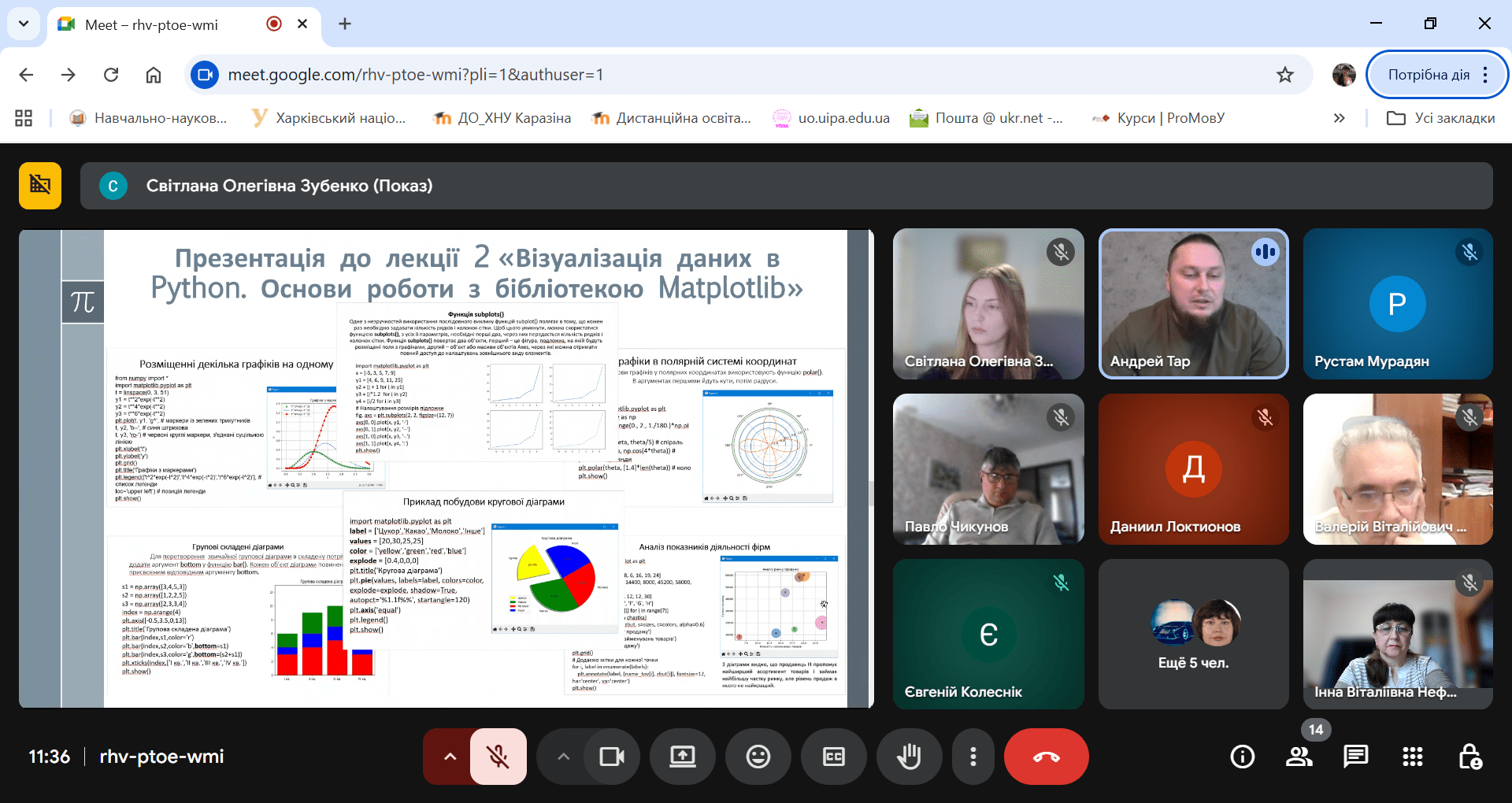Click the Потрібна дія button
Viewport: 1512px width, 803px height.
click(1428, 75)
